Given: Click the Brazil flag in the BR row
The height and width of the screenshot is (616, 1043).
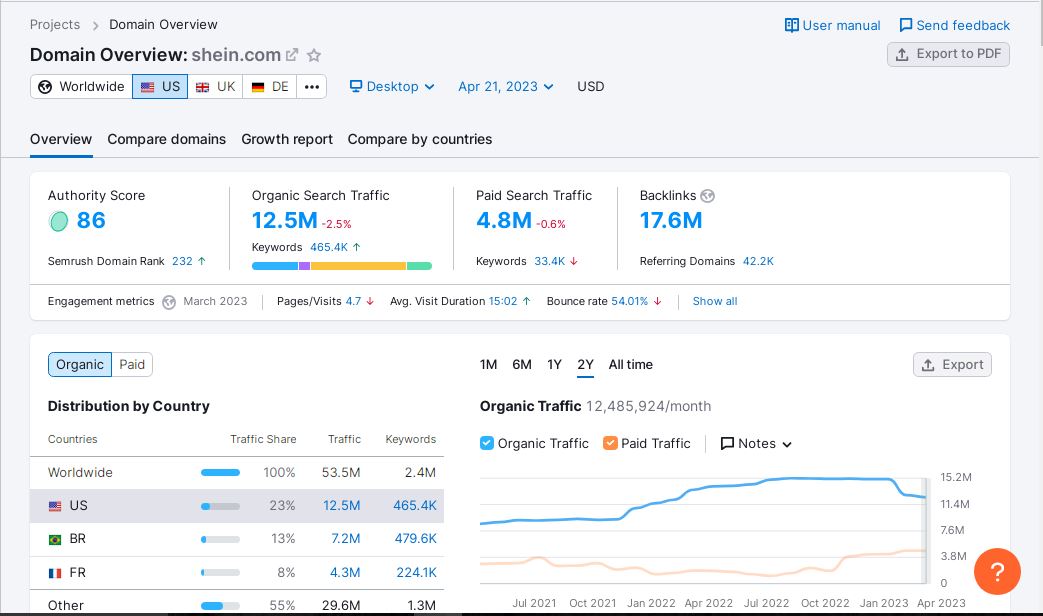Looking at the screenshot, I should [x=55, y=539].
